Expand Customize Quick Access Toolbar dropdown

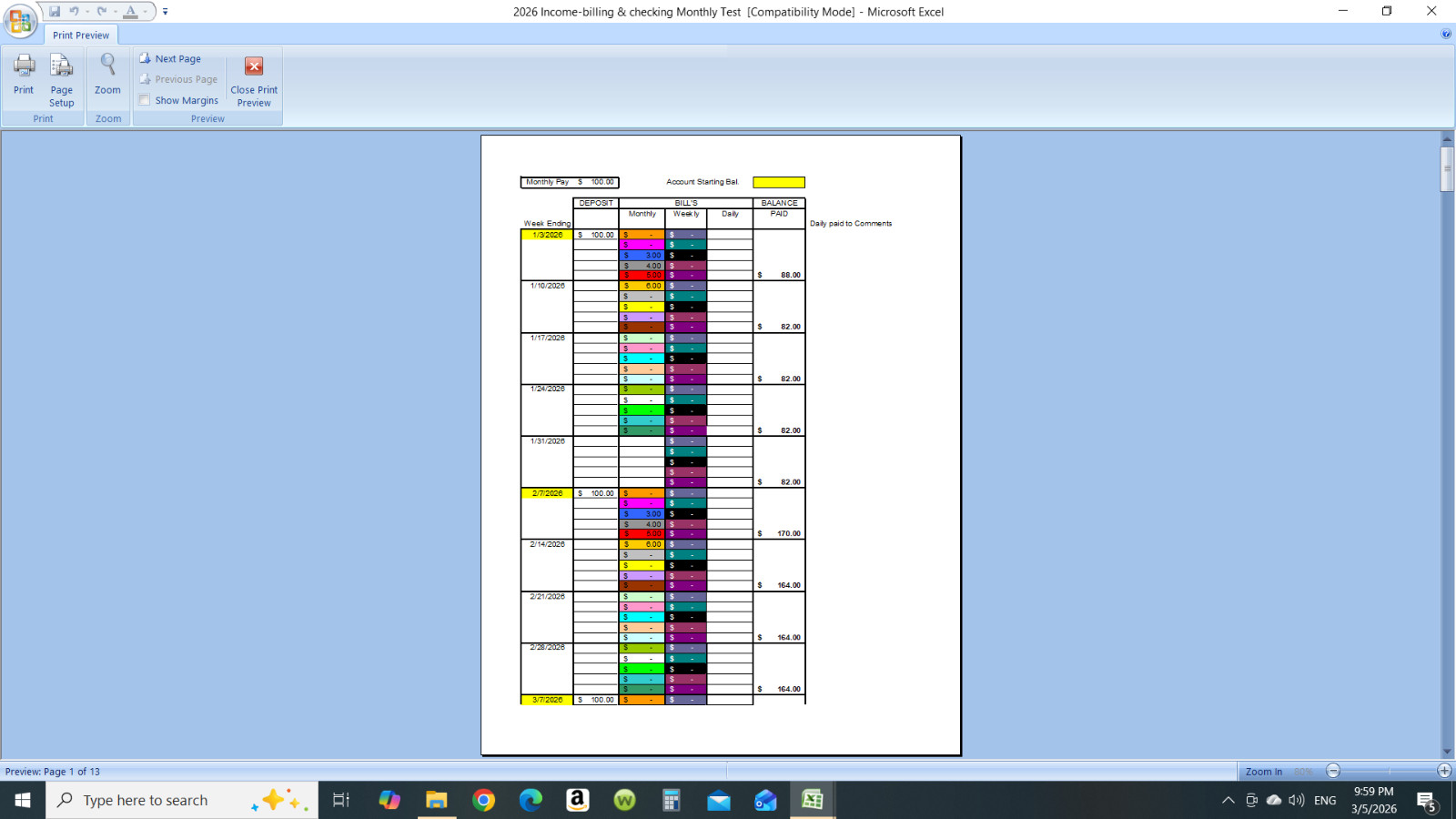click(165, 12)
